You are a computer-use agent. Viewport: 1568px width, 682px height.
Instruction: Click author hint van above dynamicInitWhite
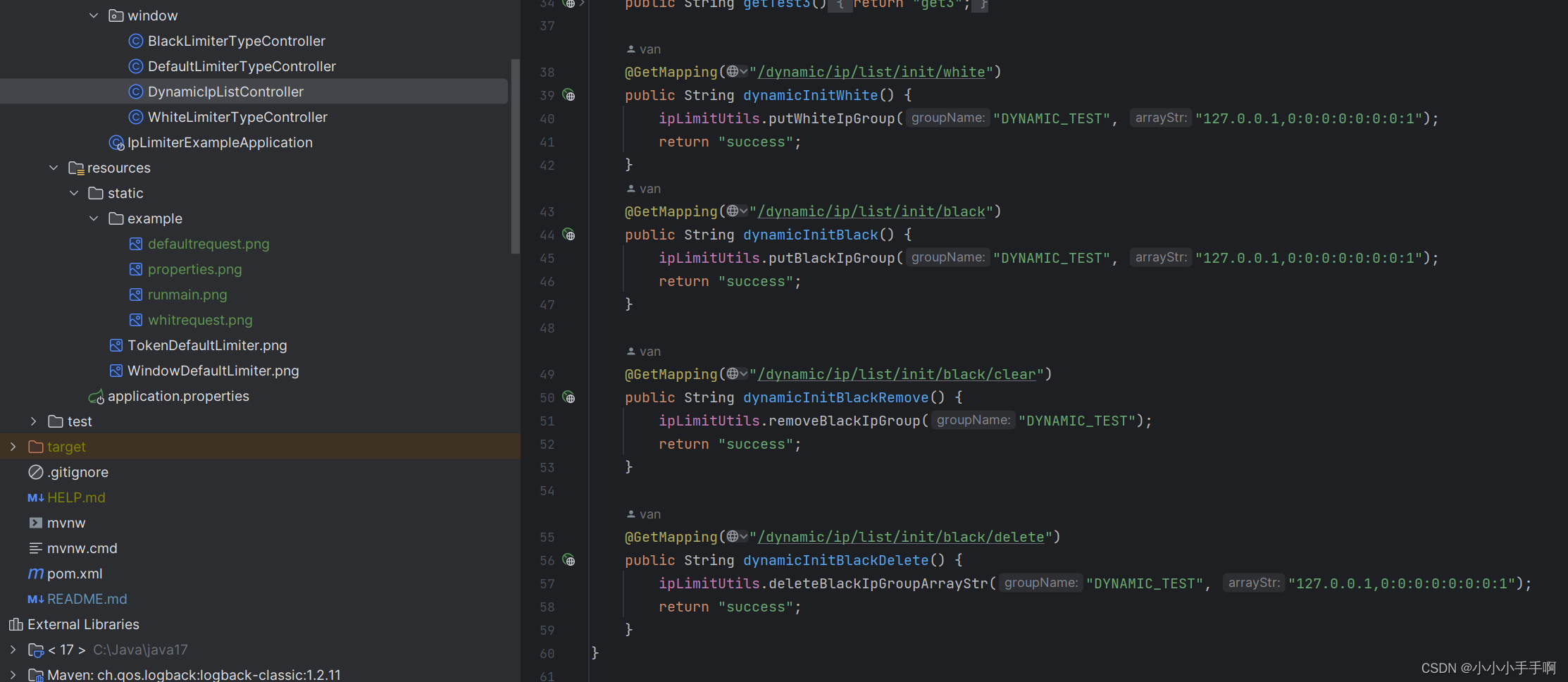pos(644,49)
